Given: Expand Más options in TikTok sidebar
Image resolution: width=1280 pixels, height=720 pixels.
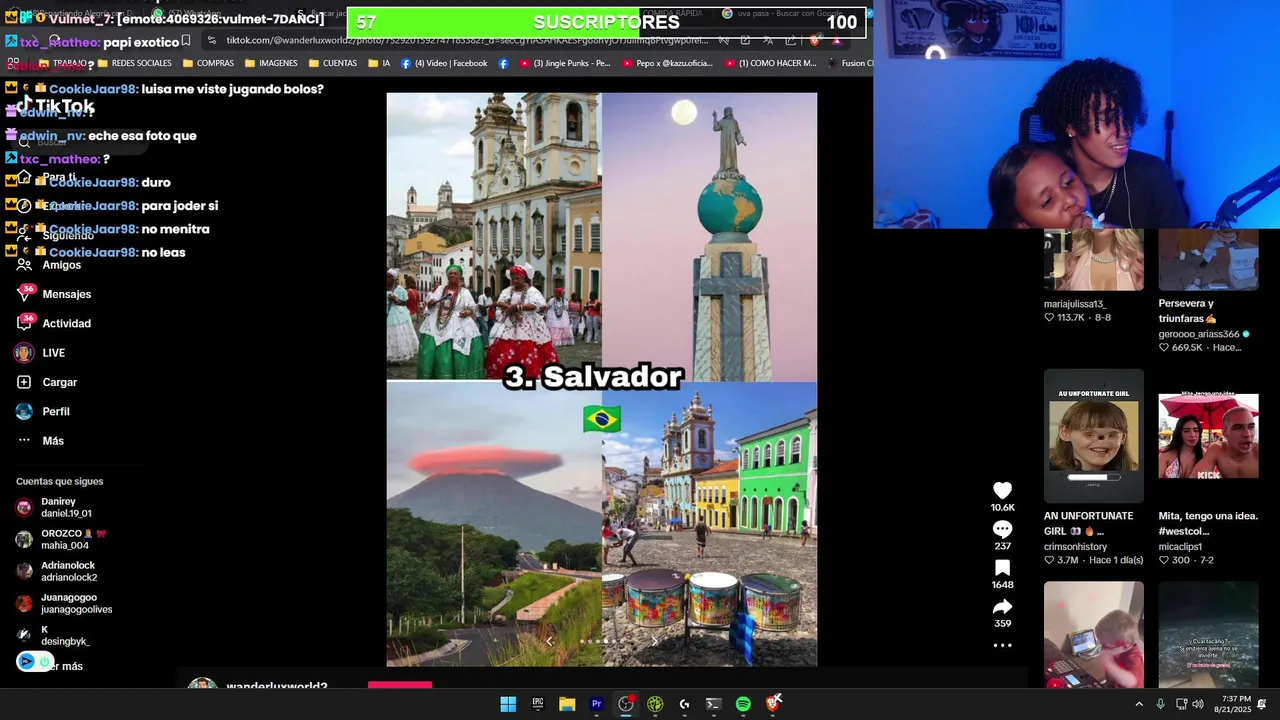Looking at the screenshot, I should click(53, 441).
